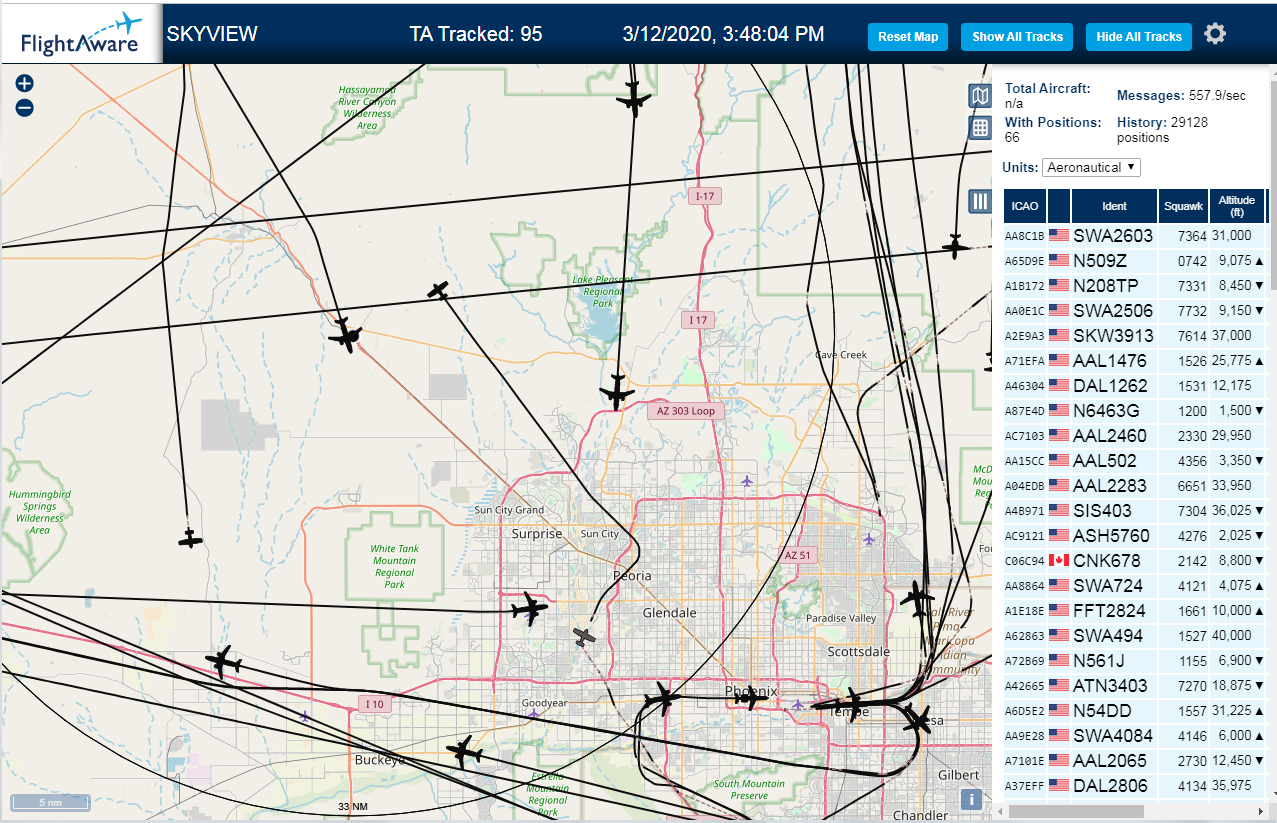Zoom out with the minus map button
This screenshot has width=1277, height=823.
(25, 107)
